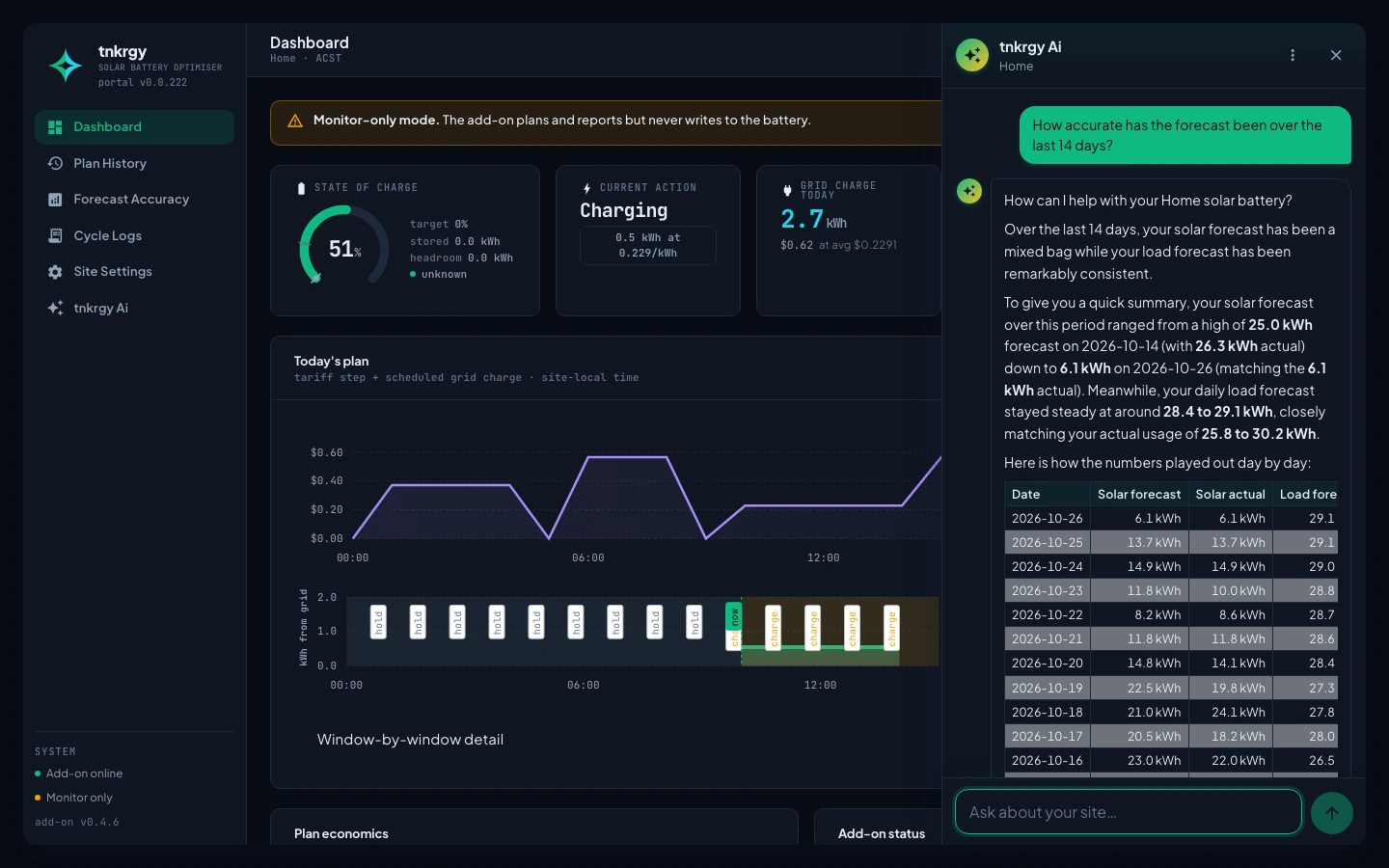Viewport: 1389px width, 868px height.
Task: Click the 'Add-on online' status entry
Action: coord(79,773)
